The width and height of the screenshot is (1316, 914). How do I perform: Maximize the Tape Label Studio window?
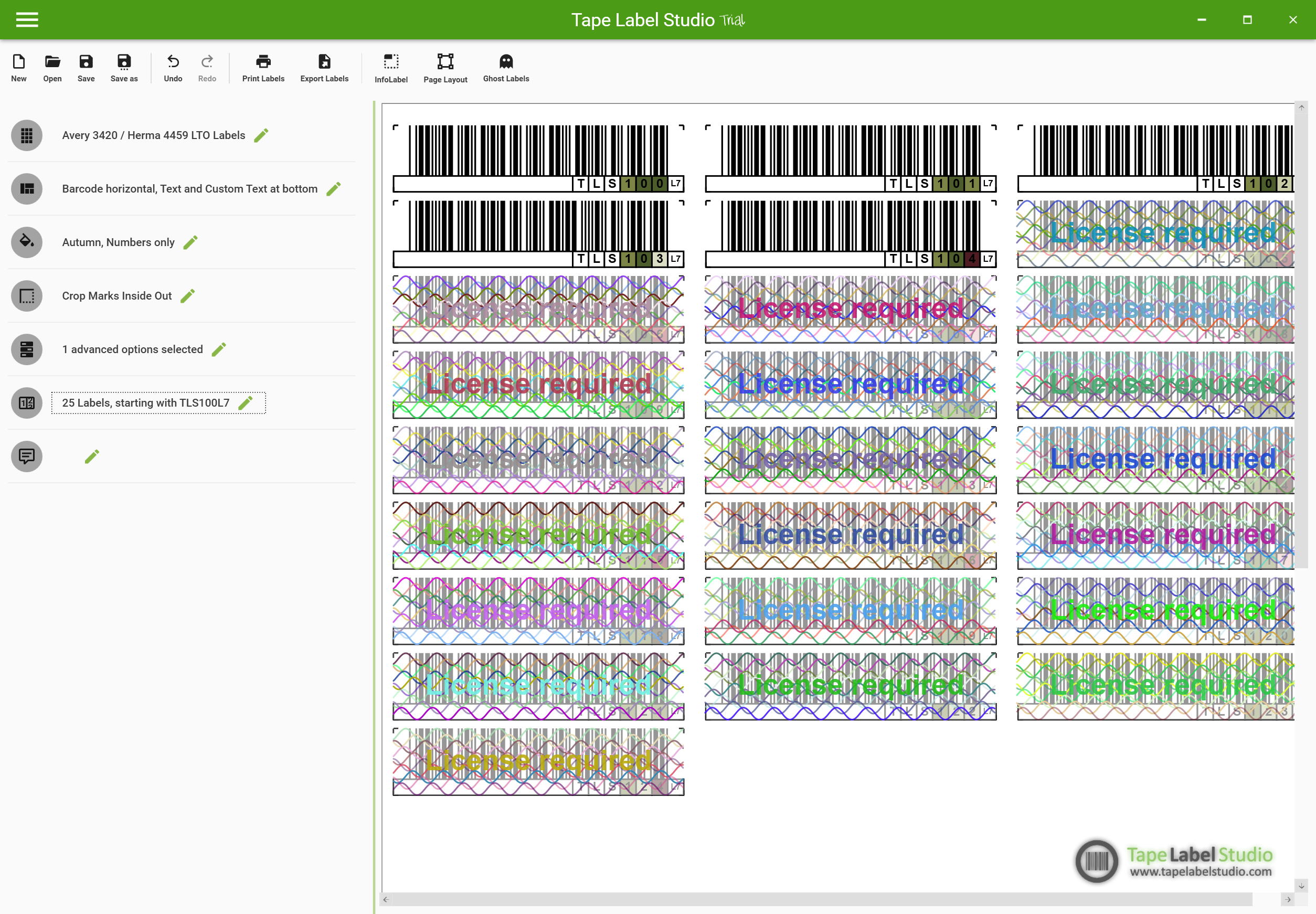1247,20
